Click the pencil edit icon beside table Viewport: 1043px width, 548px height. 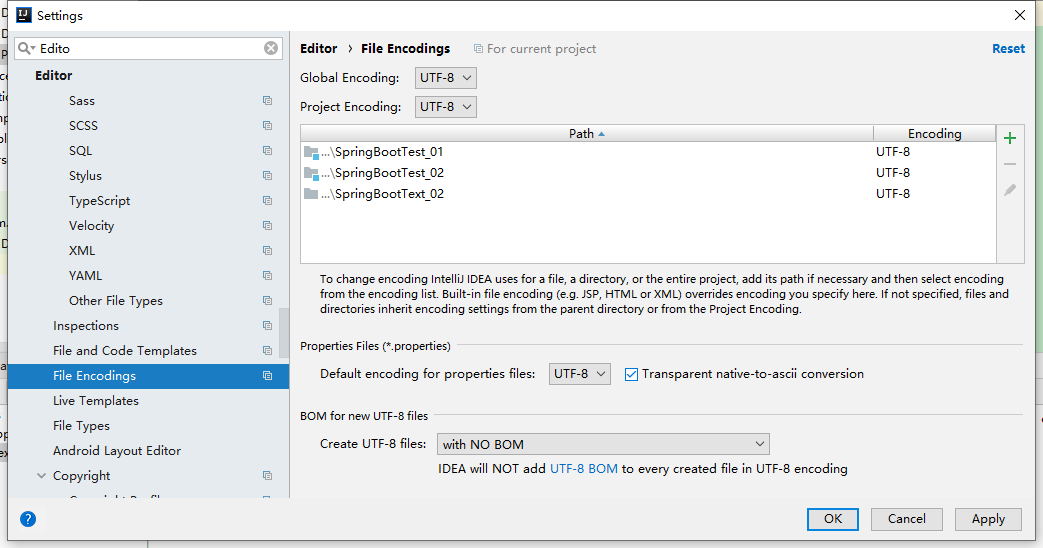point(1010,190)
